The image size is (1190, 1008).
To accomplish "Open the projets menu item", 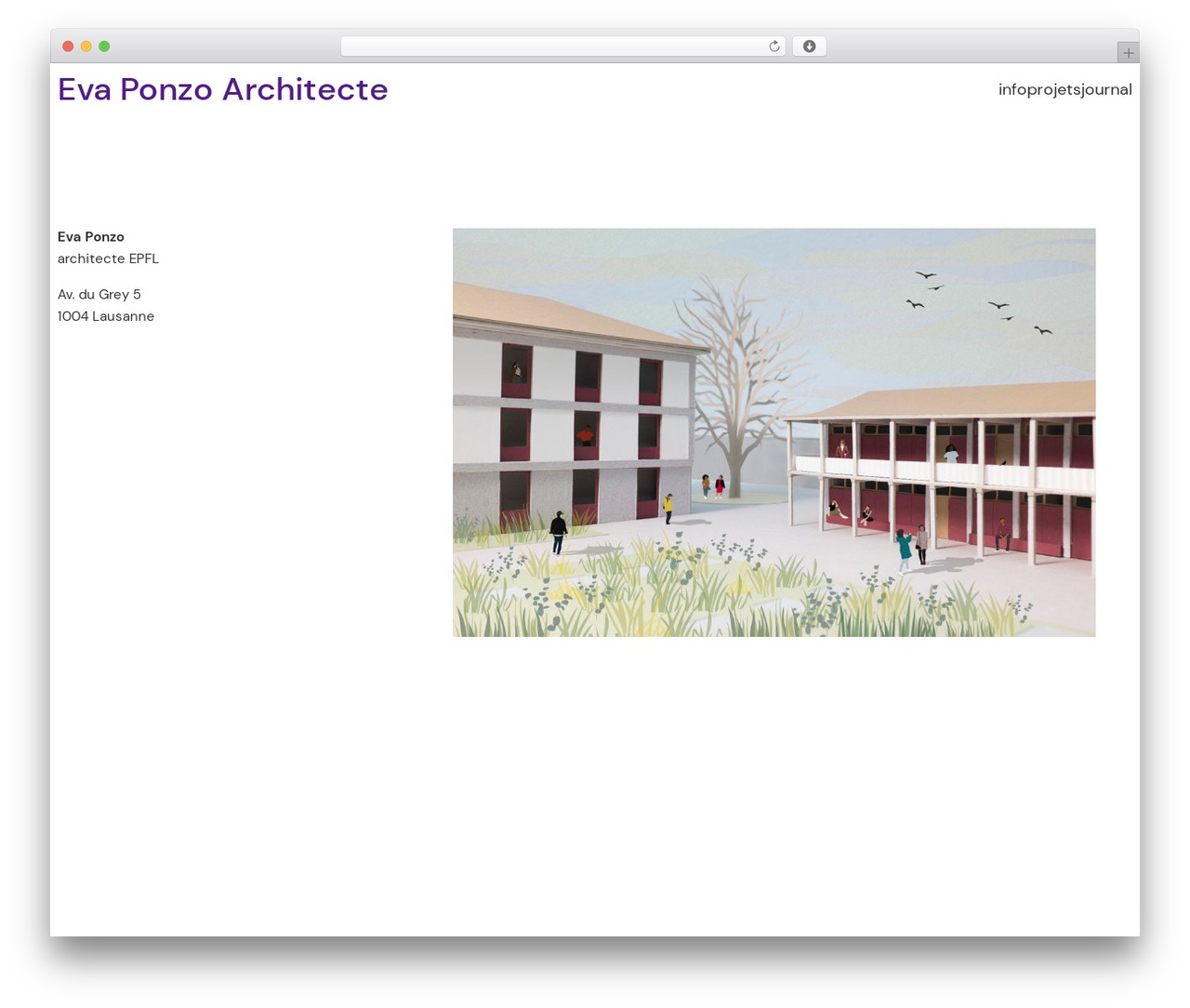I will (x=1054, y=89).
